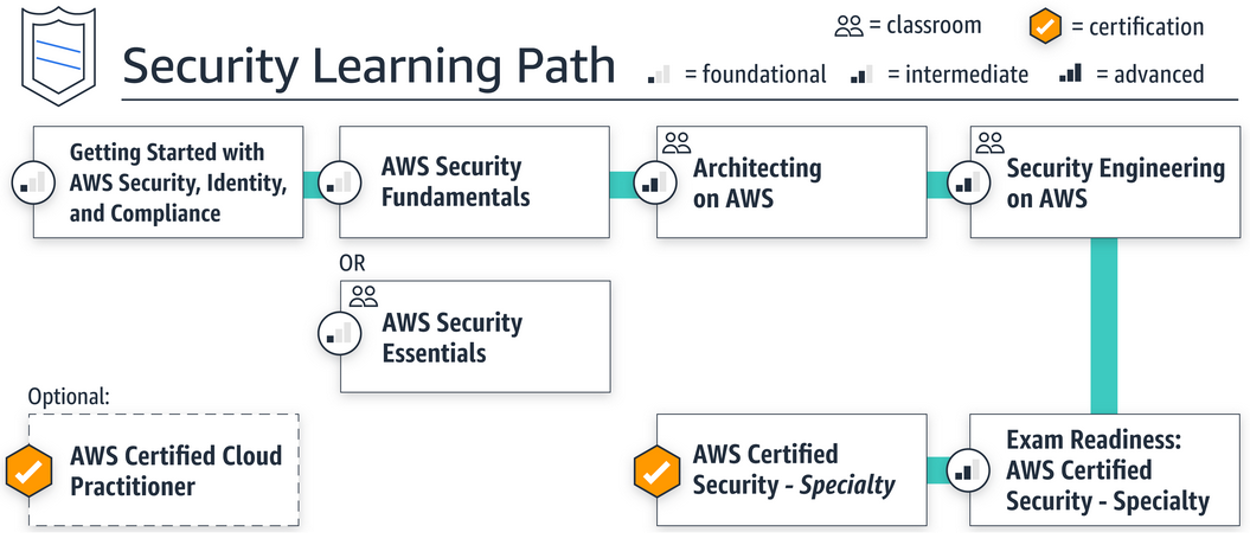Viewport: 1250px width, 533px height.
Task: Click the "= foundational" legend text
Action: (755, 74)
